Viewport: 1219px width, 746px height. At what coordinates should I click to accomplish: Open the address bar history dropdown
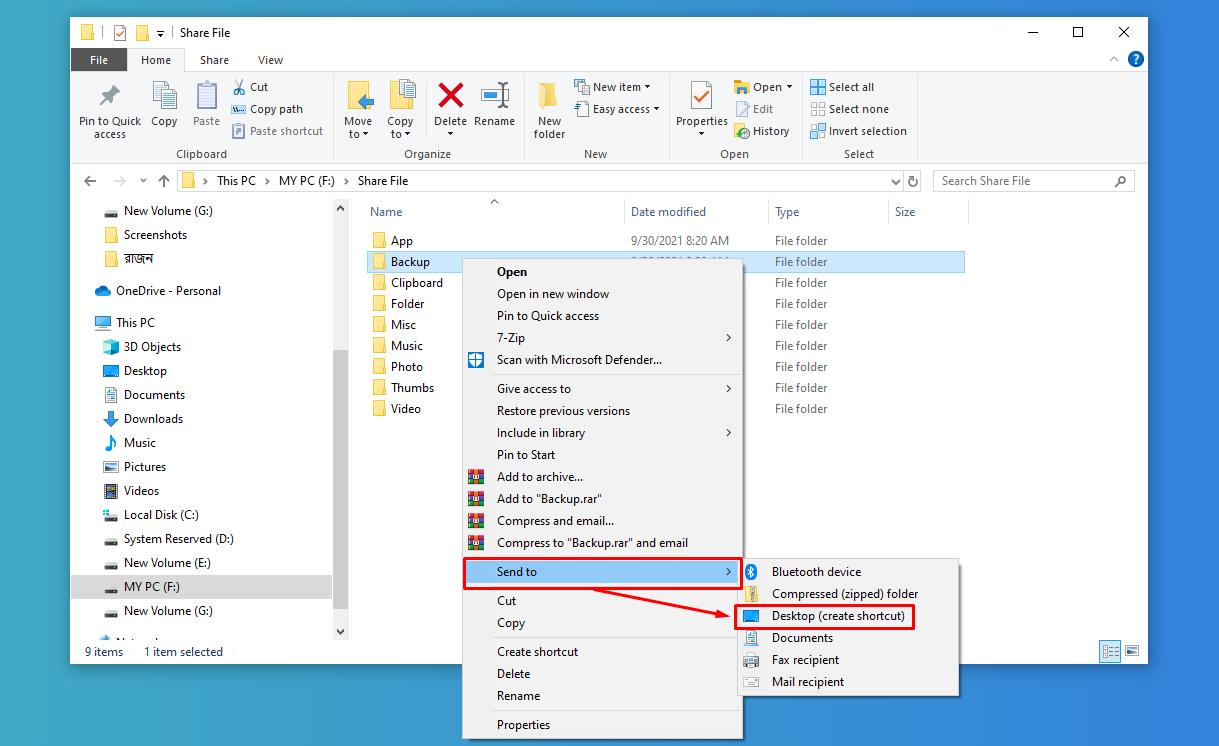[896, 181]
